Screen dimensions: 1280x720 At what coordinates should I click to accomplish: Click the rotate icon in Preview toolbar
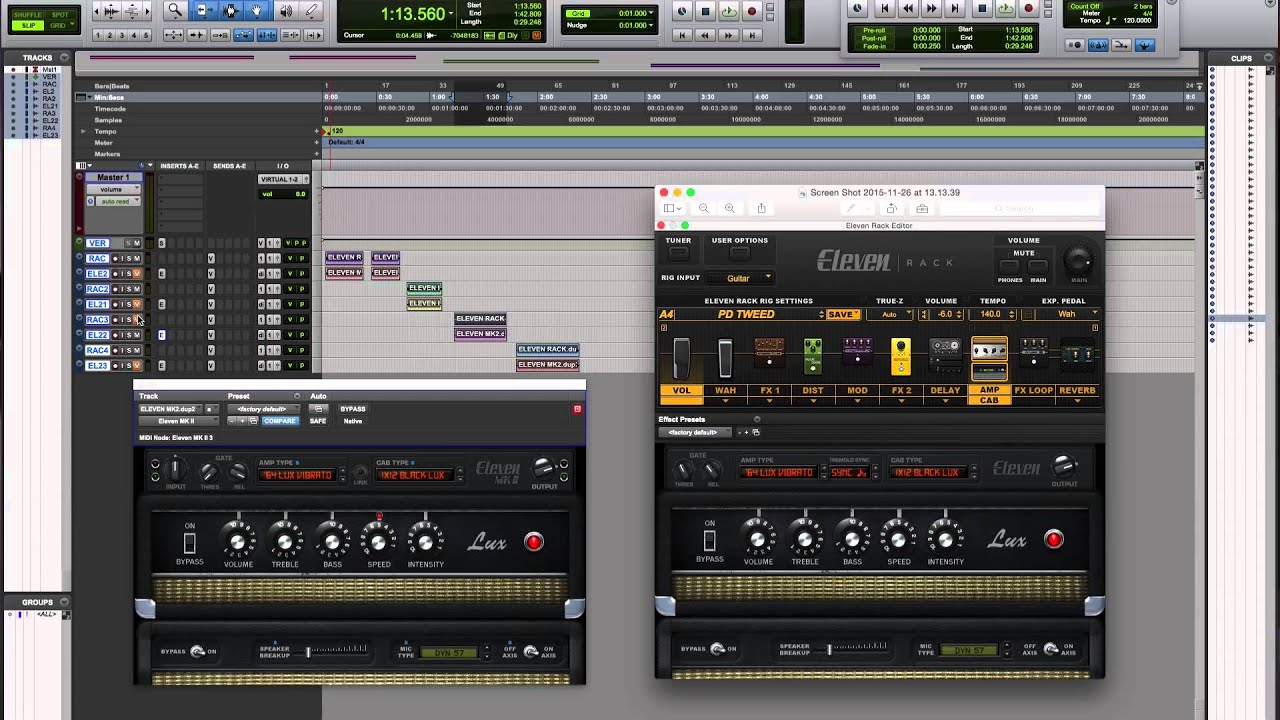point(891,208)
